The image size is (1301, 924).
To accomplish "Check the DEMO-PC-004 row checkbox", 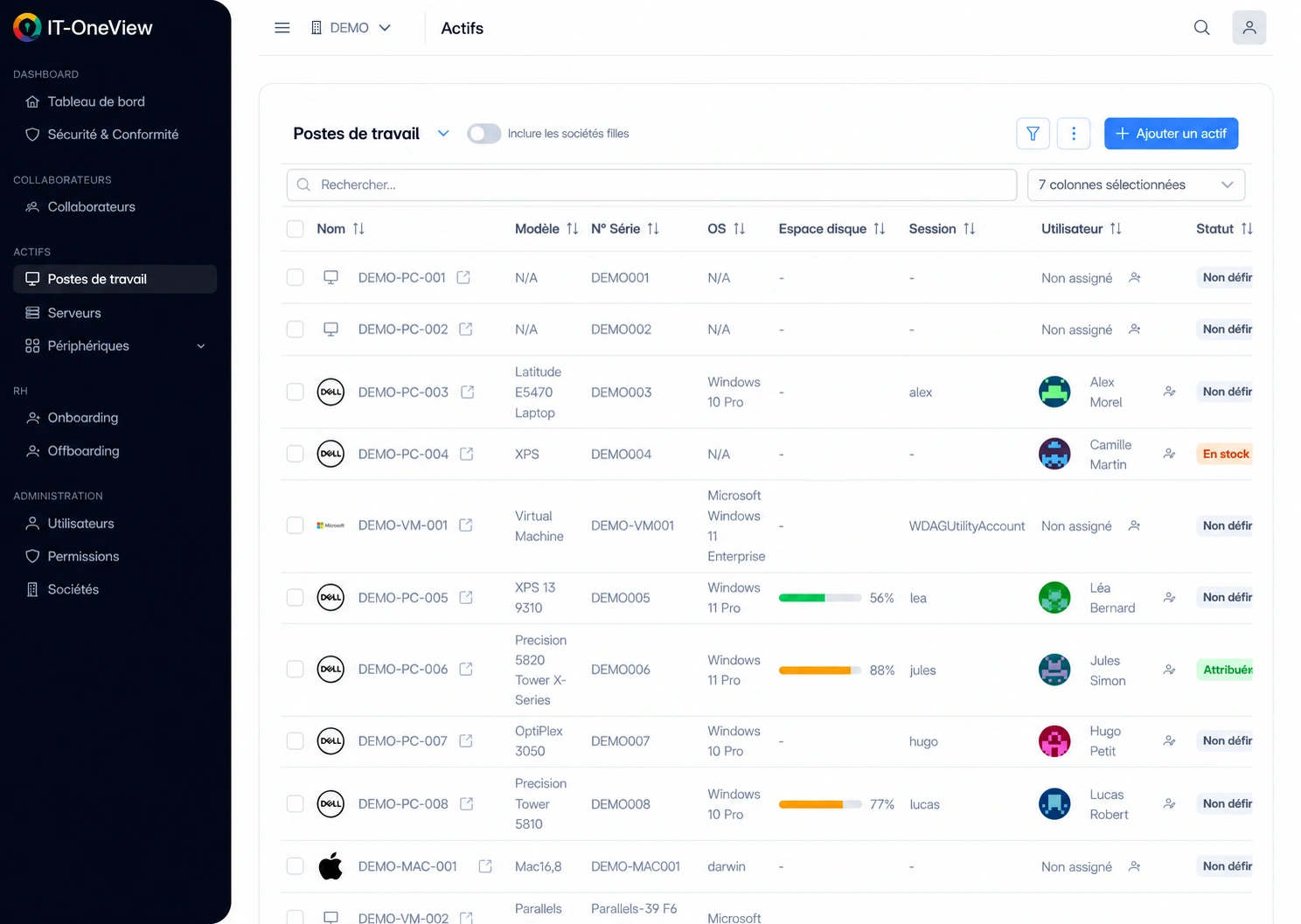I will click(x=296, y=454).
